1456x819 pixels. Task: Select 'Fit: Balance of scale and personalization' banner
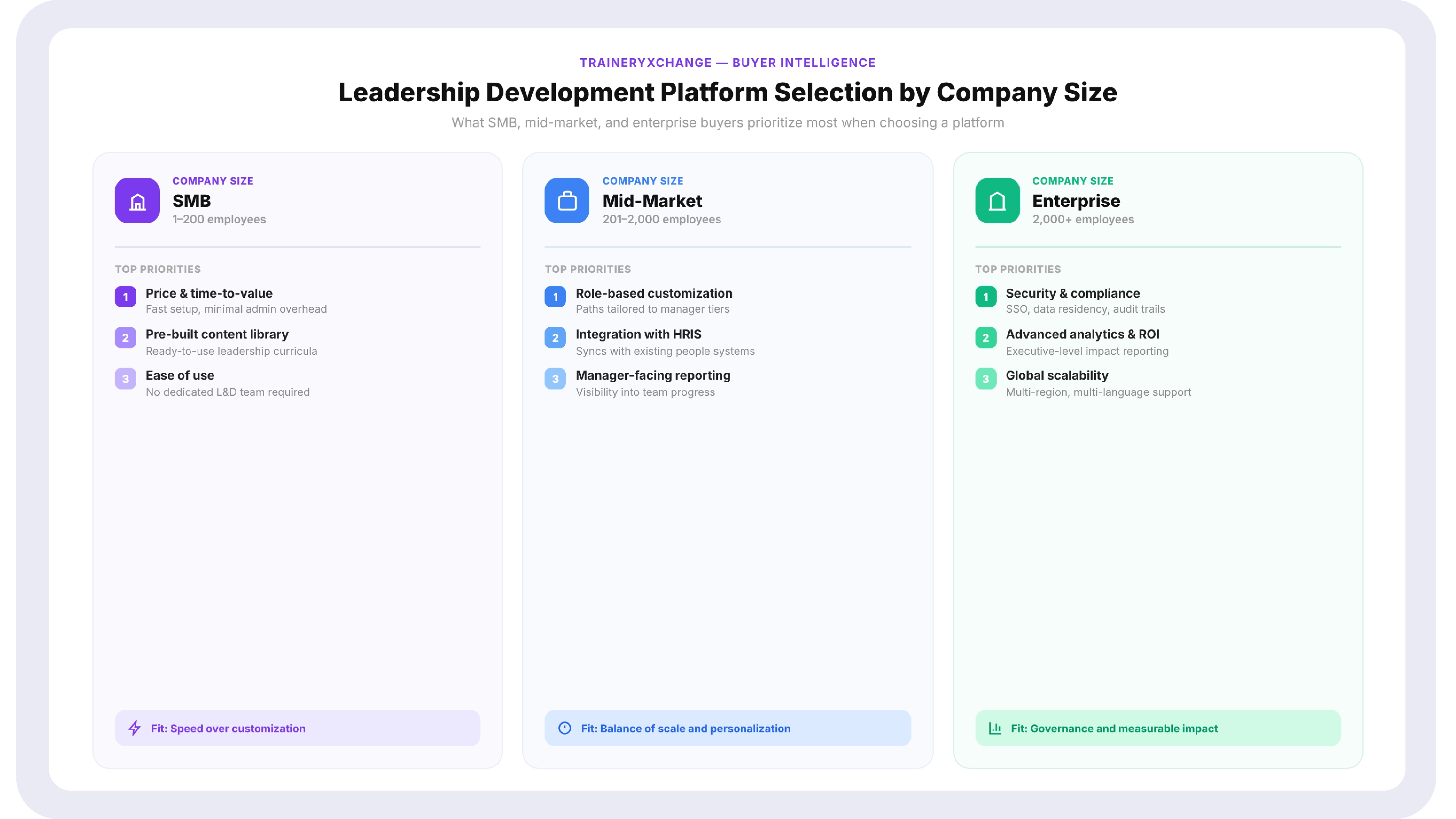coord(727,728)
